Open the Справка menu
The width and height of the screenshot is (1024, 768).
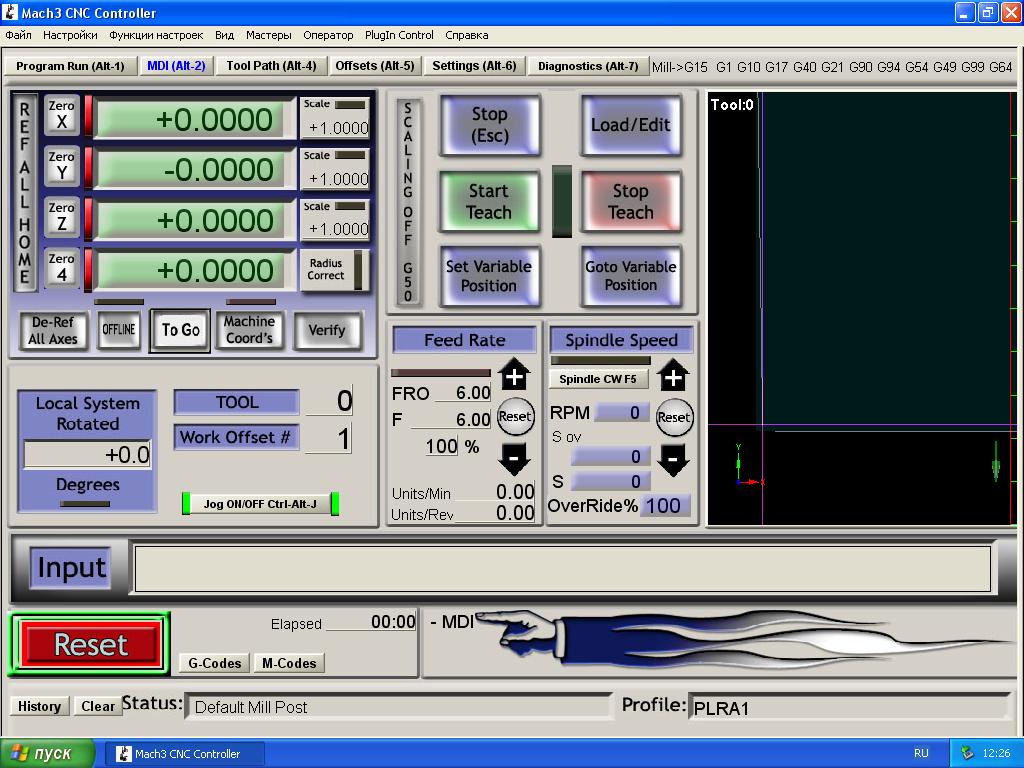(466, 35)
